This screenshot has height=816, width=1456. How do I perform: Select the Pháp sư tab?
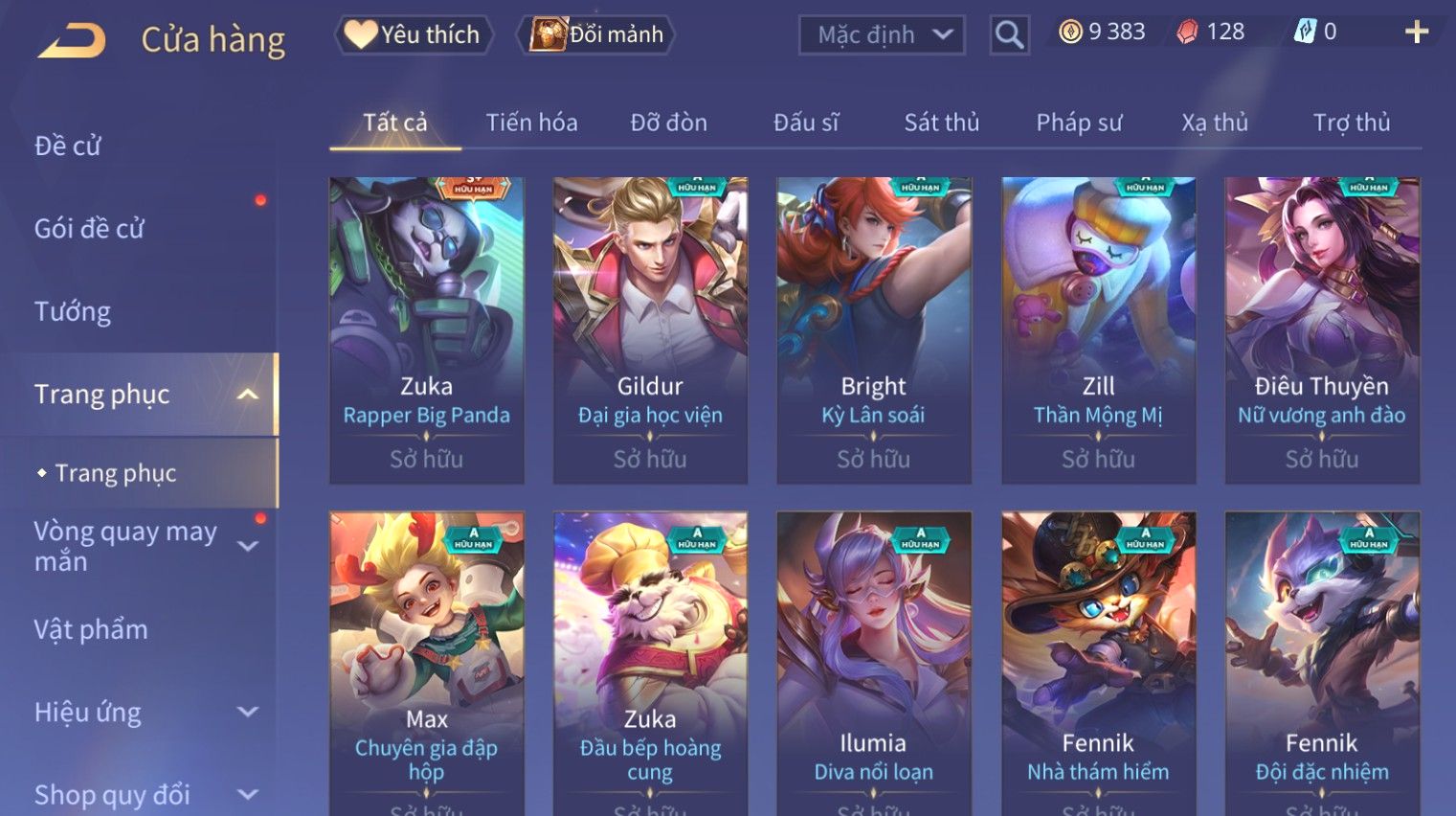click(1079, 123)
